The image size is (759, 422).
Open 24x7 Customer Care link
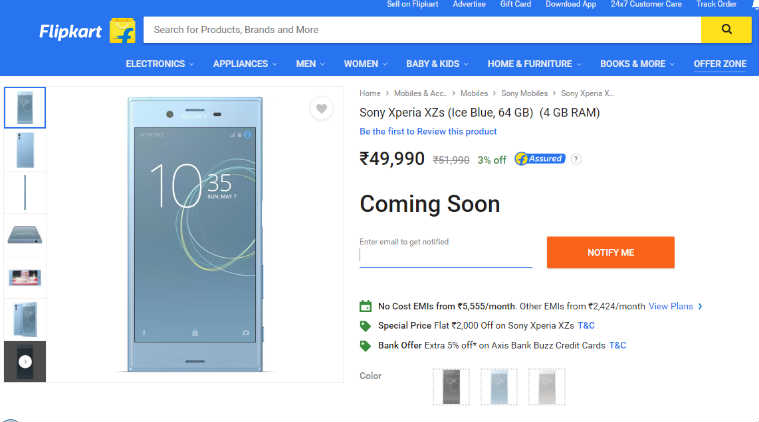(646, 4)
